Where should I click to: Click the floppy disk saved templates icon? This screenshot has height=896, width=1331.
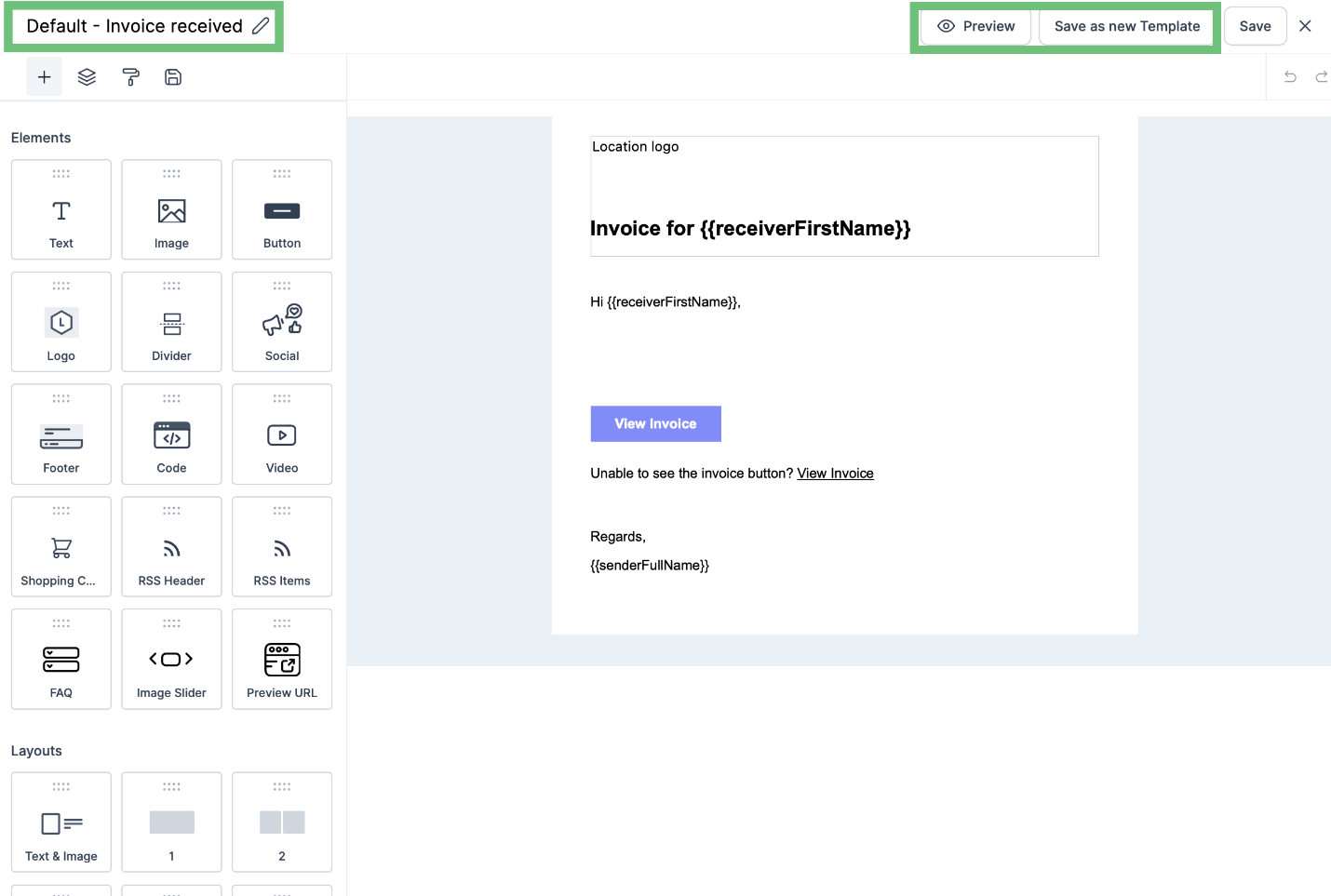[x=173, y=77]
